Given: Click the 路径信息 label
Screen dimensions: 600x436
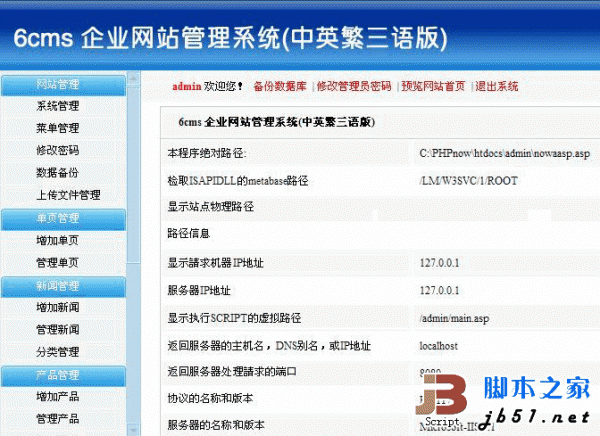Looking at the screenshot, I should (x=188, y=233).
